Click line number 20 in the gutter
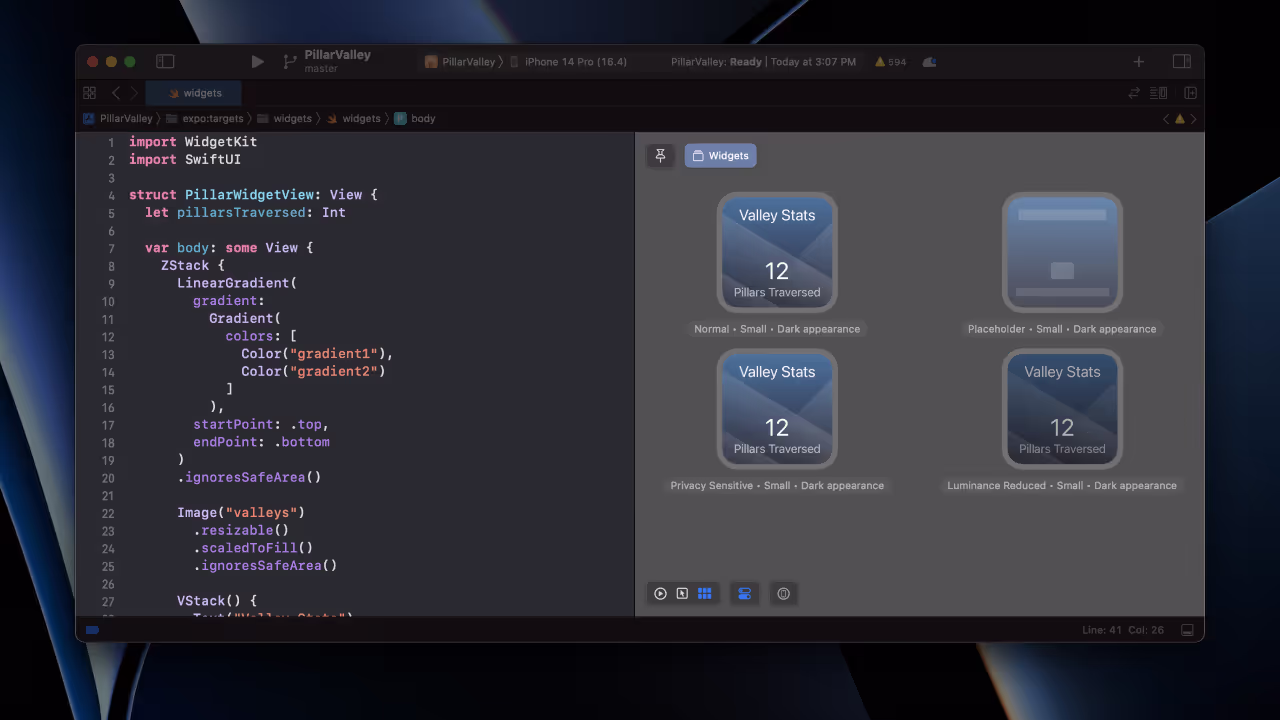 pos(108,478)
